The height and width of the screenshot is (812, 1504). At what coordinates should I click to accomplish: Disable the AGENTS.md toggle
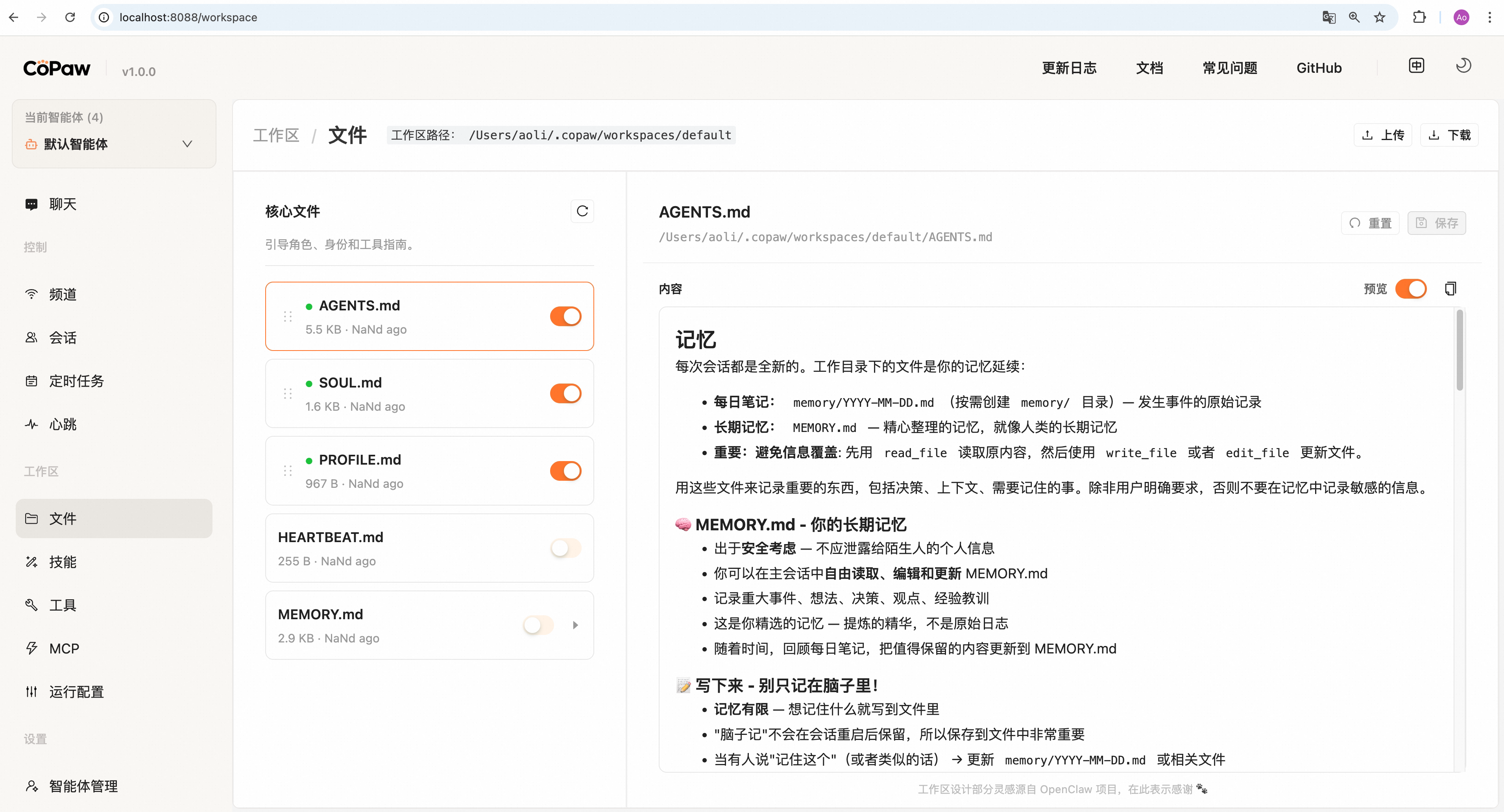coord(565,316)
